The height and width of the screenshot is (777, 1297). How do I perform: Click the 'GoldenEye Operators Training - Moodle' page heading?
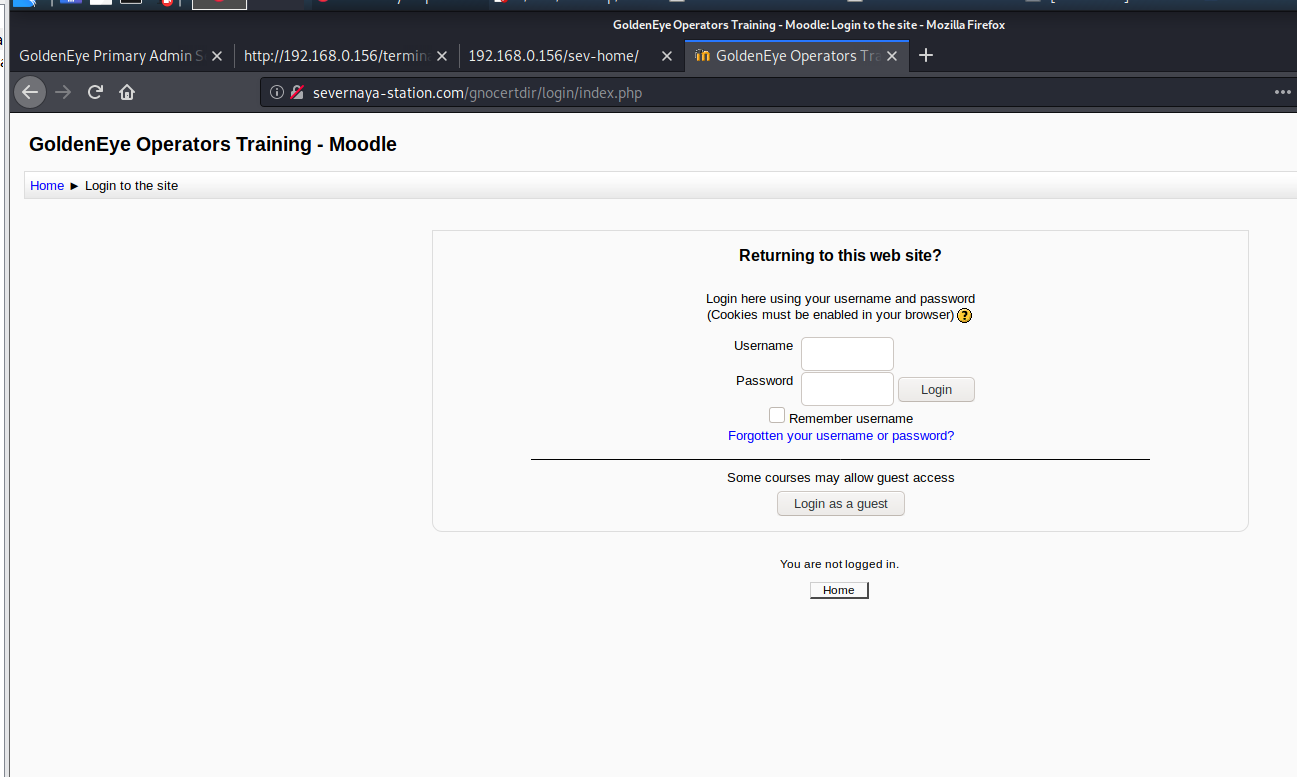click(x=213, y=144)
